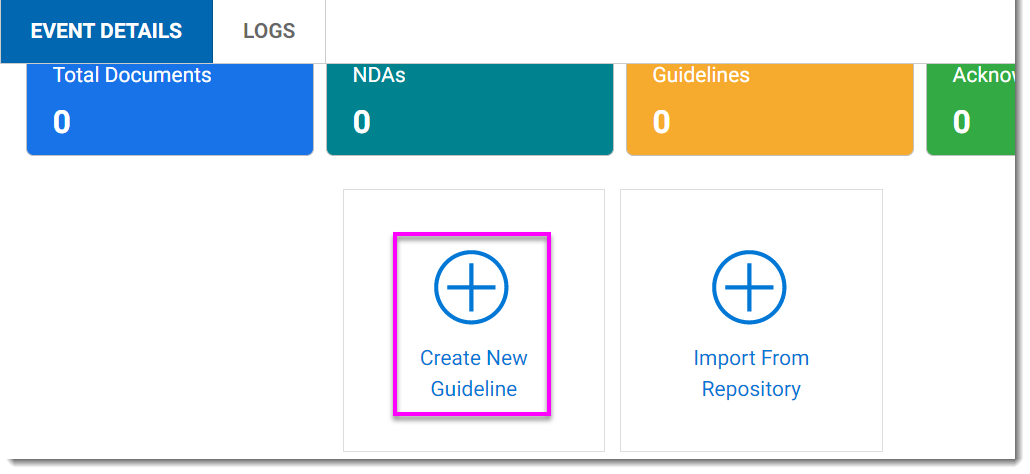Image resolution: width=1030 pixels, height=474 pixels.
Task: Click the word Guideline in create tile
Action: pyautogui.click(x=474, y=389)
